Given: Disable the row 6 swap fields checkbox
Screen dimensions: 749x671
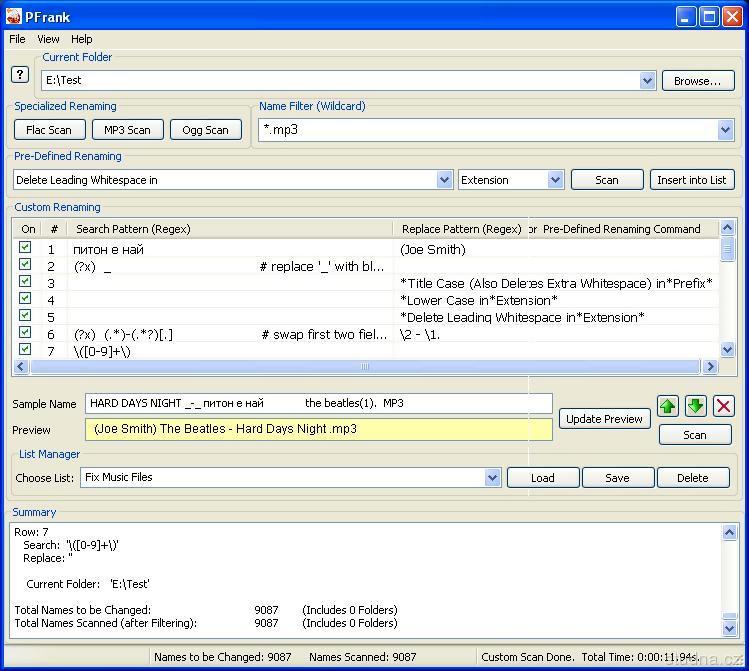Looking at the screenshot, I should [x=26, y=333].
